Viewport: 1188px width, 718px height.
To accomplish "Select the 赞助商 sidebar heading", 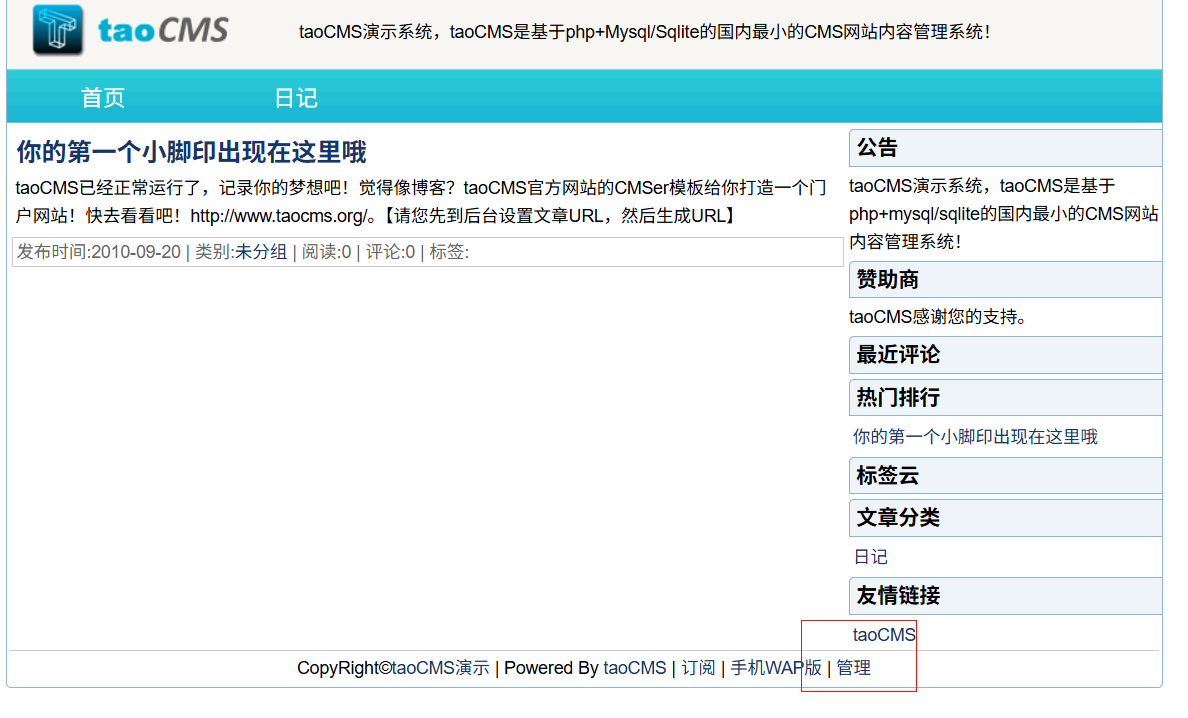I will pyautogui.click(x=887, y=280).
